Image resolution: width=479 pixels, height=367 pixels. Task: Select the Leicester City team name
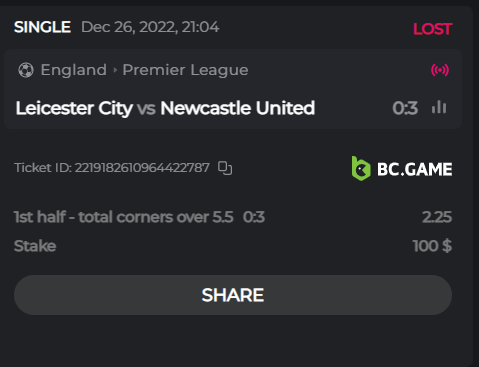point(74,108)
